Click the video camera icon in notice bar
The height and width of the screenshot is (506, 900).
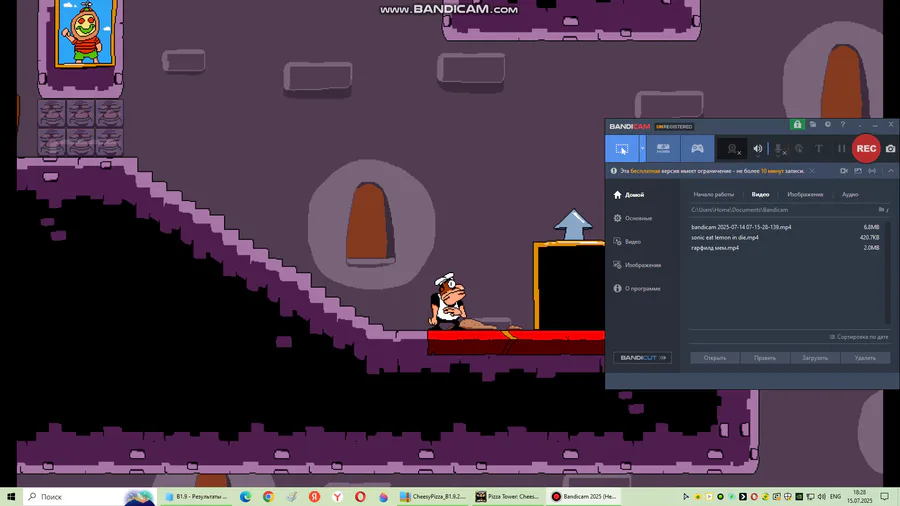844,171
